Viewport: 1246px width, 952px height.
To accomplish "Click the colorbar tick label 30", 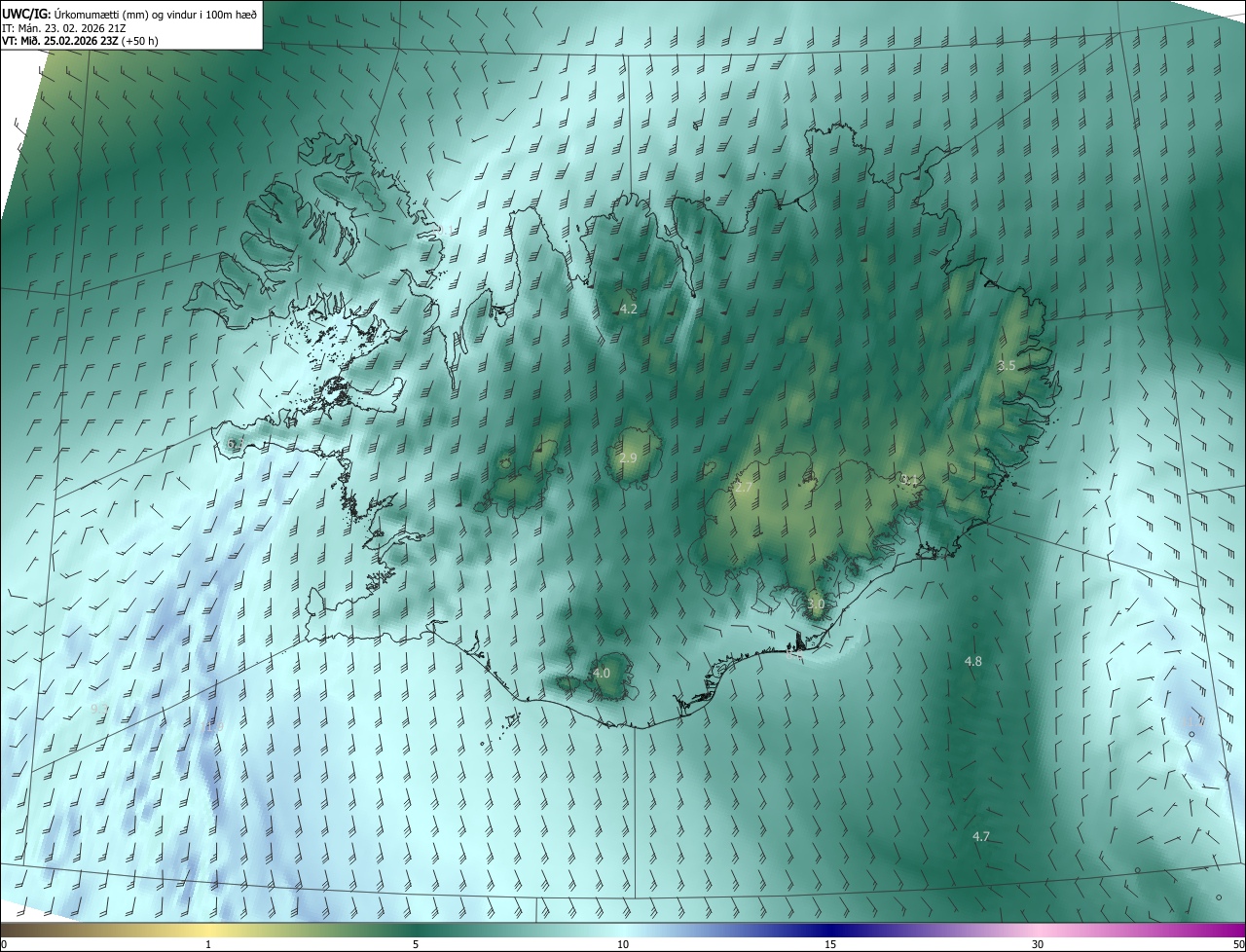I will [1038, 945].
